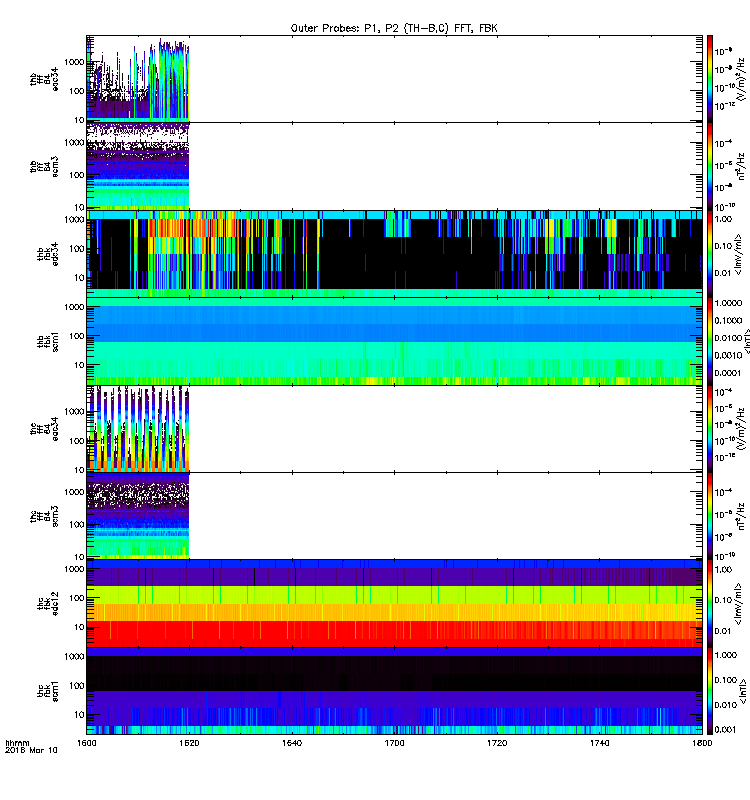Image resolution: width=750 pixels, height=800 pixels.
Task: Click the (V/m)²/Hz unit label of thb eac34
Action: (x=740, y=80)
